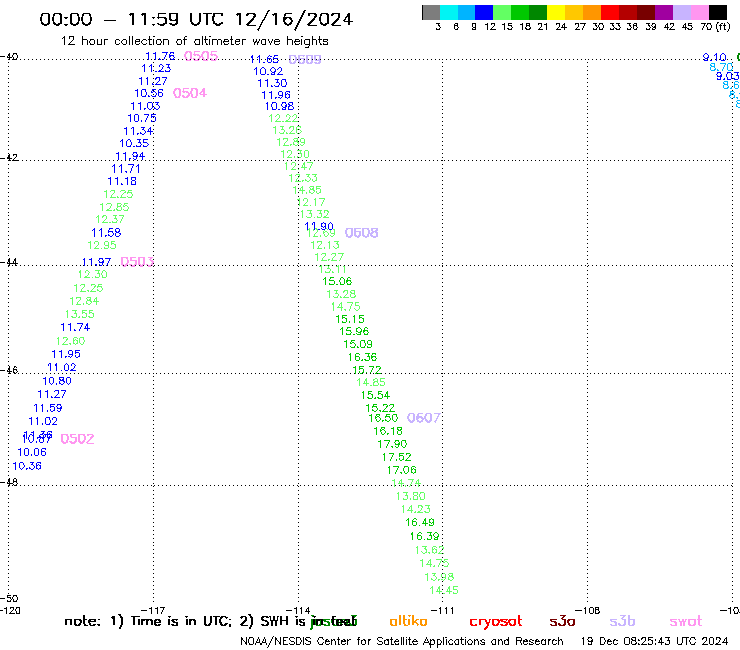The image size is (740, 650).
Task: Click the wave height value 13.32
Action: [315, 214]
